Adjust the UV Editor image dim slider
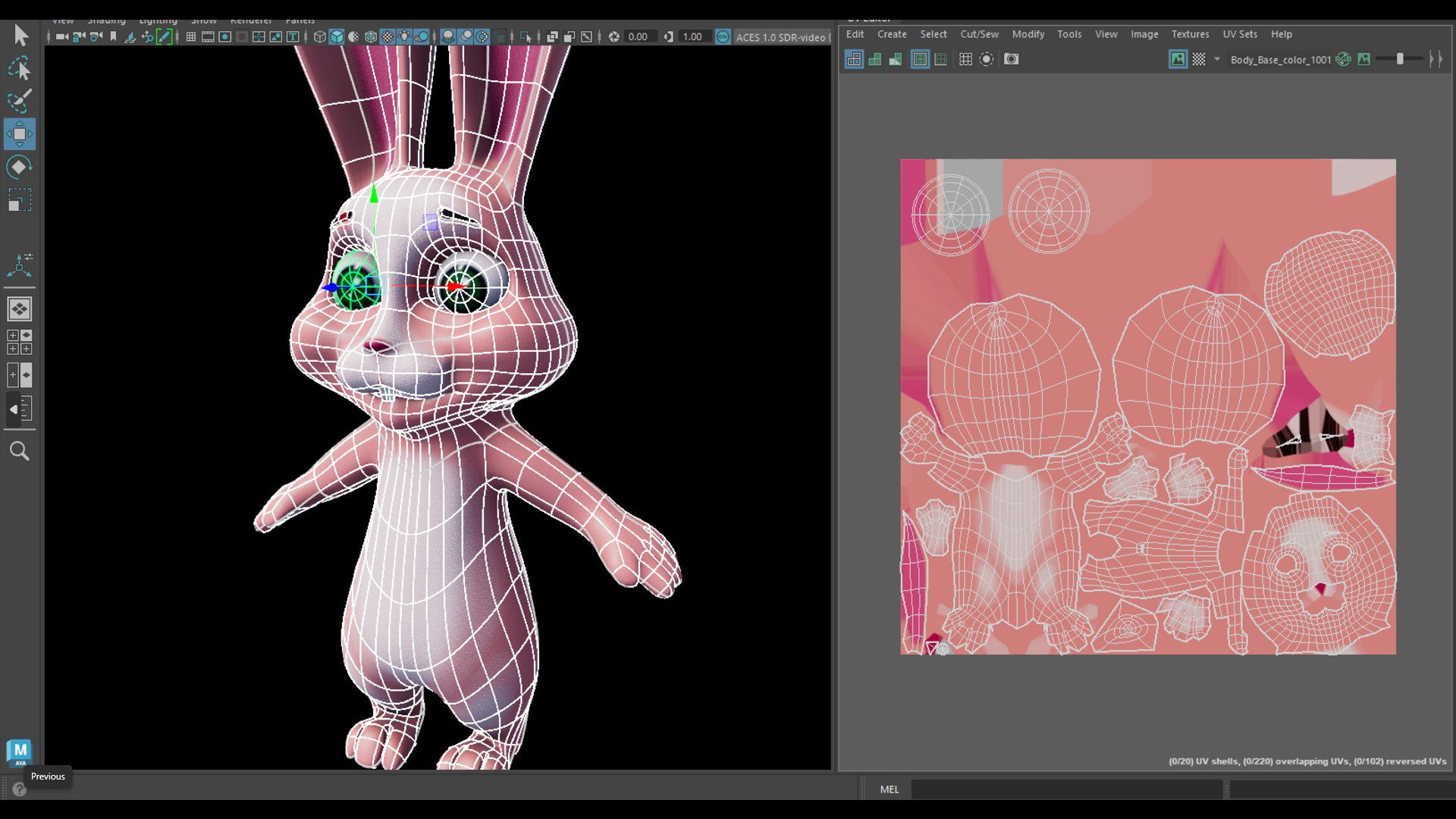 [1400, 59]
